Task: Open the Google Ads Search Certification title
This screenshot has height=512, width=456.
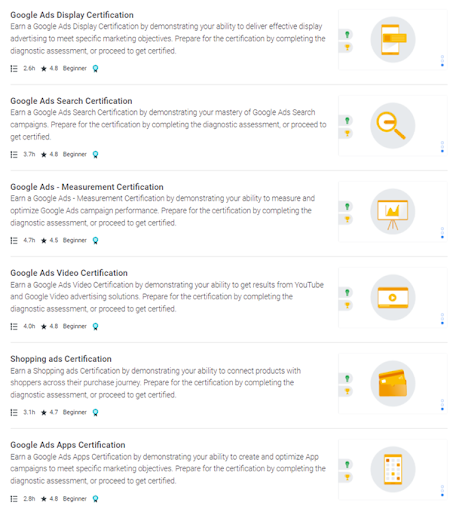Action: [x=71, y=101]
